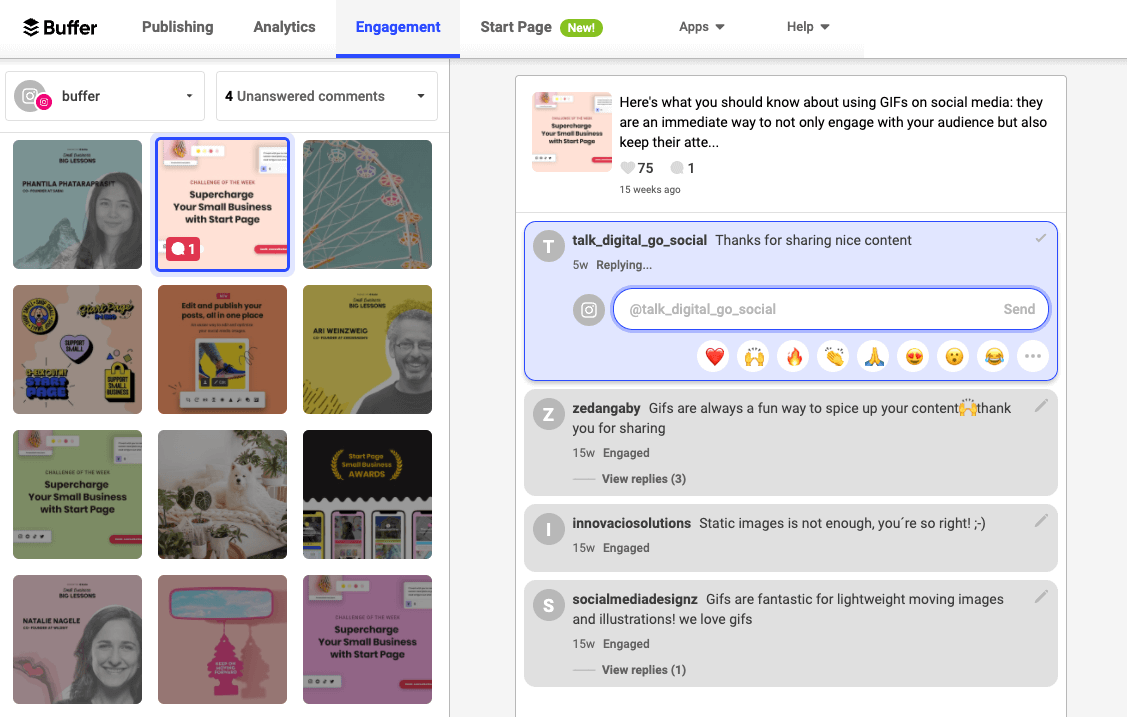Click the praying hands emoji reaction
This screenshot has width=1127, height=717.
873,356
